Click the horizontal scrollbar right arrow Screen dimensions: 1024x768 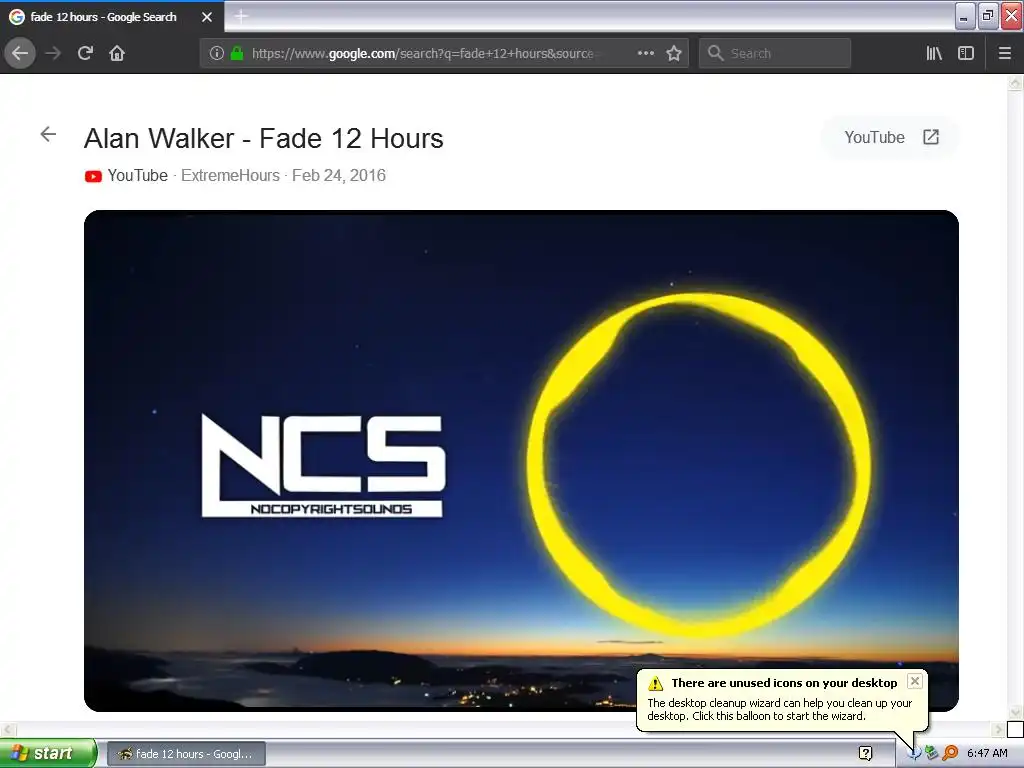tap(998, 729)
